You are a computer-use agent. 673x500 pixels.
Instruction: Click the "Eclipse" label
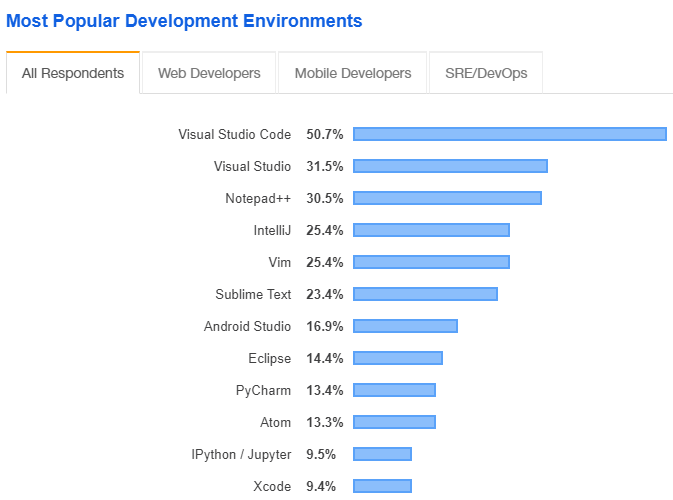click(x=270, y=358)
